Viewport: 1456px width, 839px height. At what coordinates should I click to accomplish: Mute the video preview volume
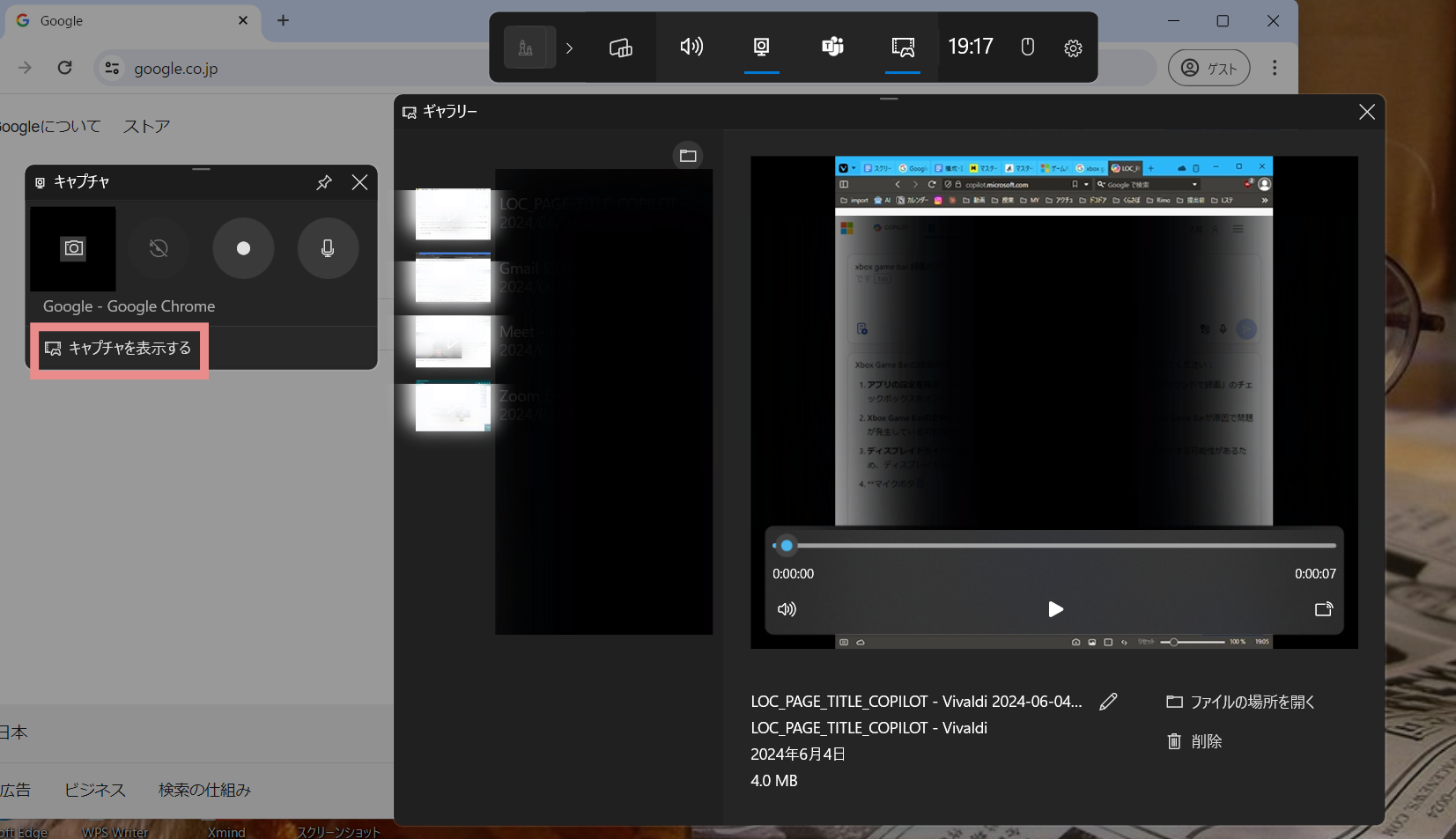(x=787, y=609)
